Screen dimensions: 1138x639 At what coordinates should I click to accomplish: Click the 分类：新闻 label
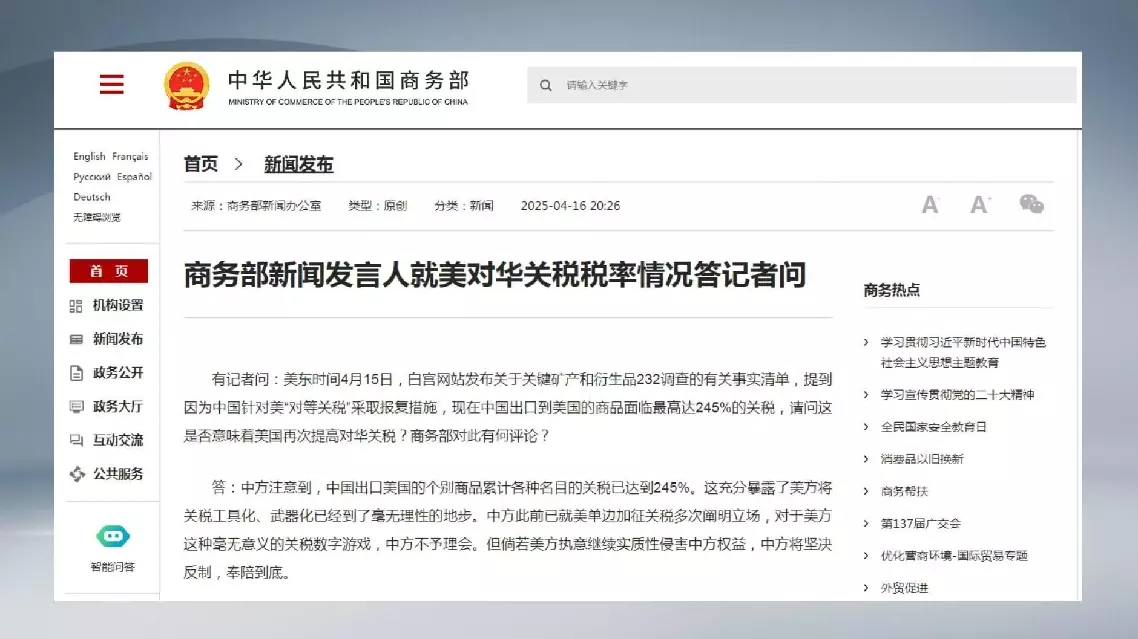pyautogui.click(x=464, y=205)
